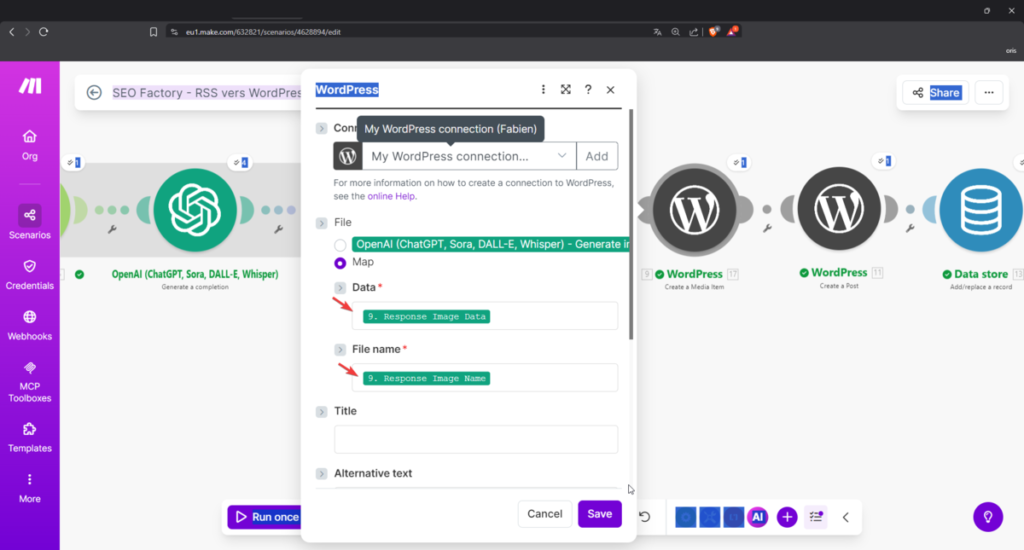
Task: Click the back arrow next to scenario name
Action: [94, 93]
